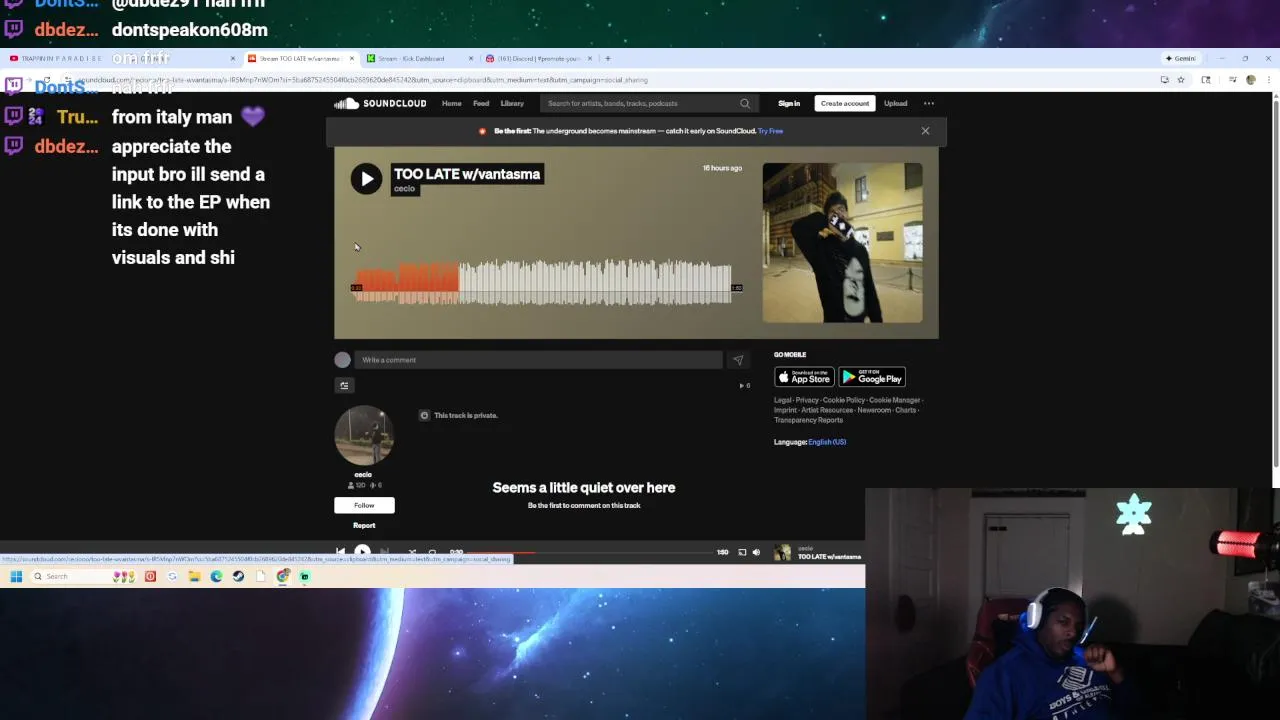Report the track via Report link
This screenshot has width=1280, height=720.
coord(364,525)
